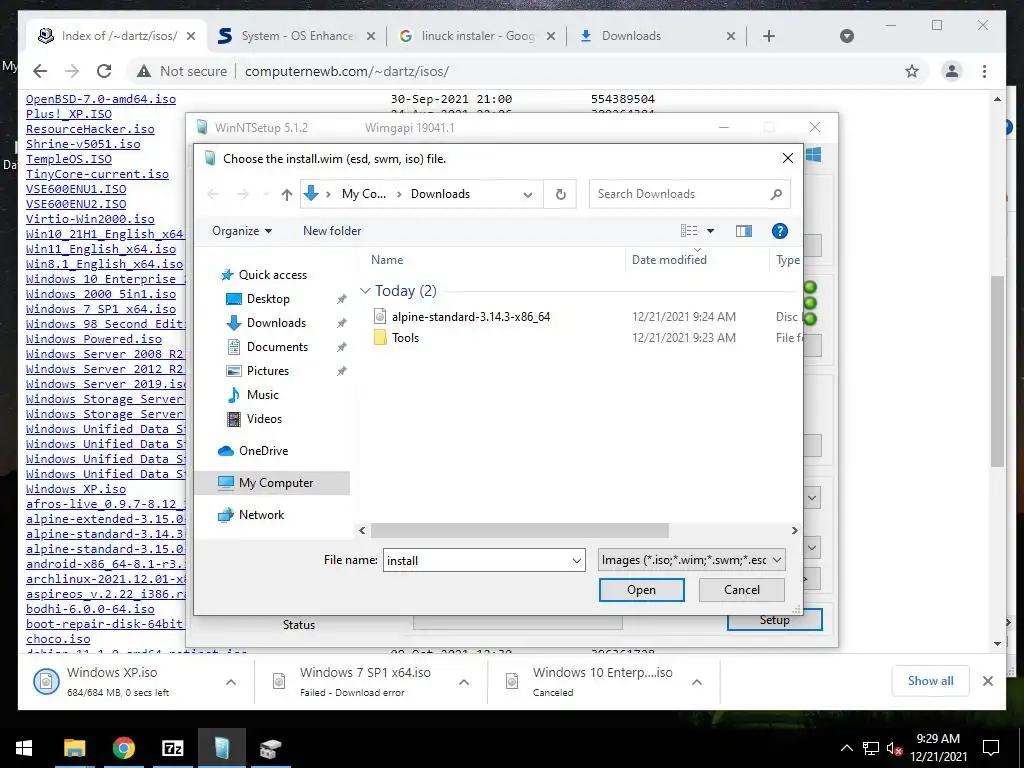Show hidden system tray icons

click(x=846, y=748)
